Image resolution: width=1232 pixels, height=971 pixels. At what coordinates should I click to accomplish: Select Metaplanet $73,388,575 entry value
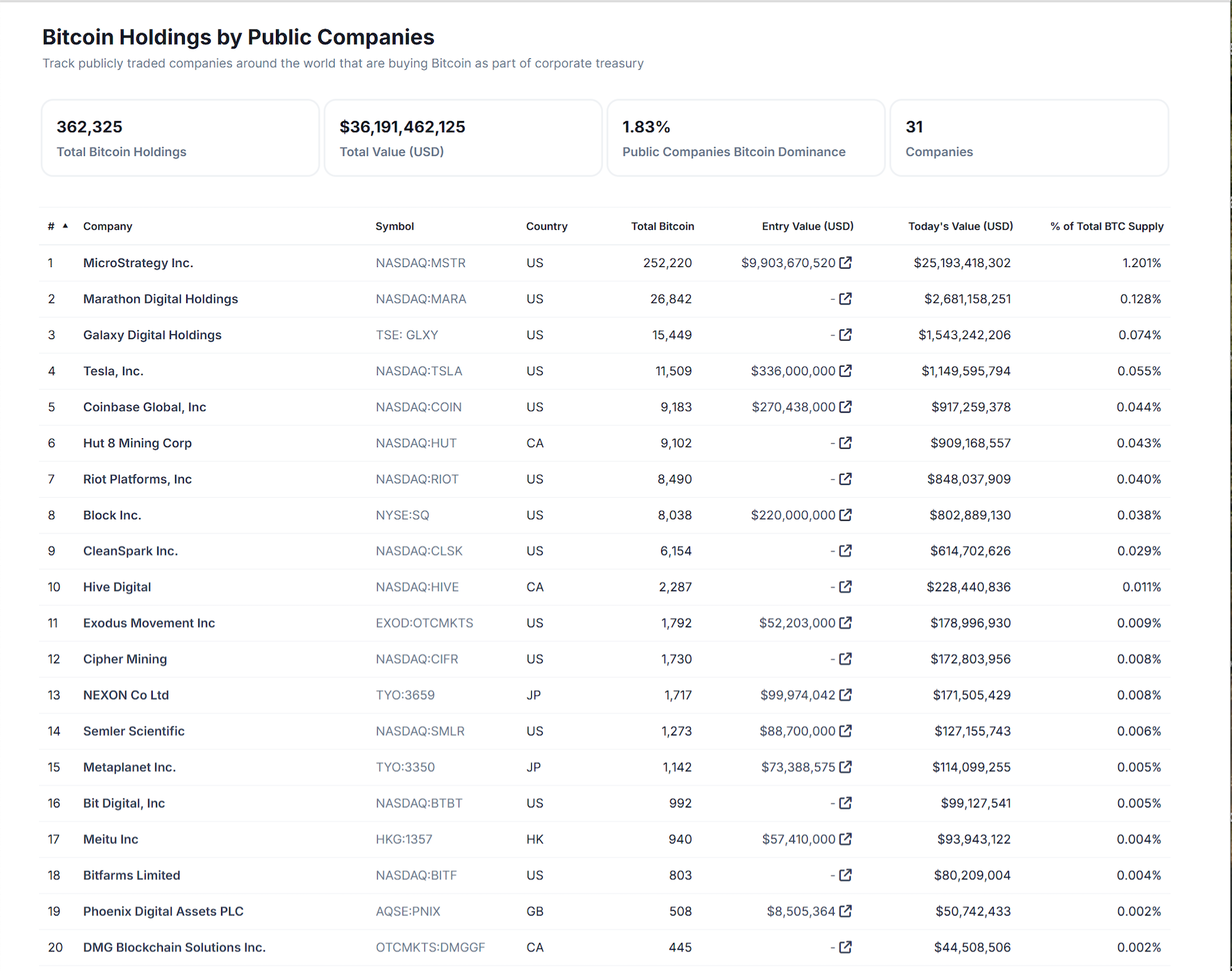tap(798, 767)
